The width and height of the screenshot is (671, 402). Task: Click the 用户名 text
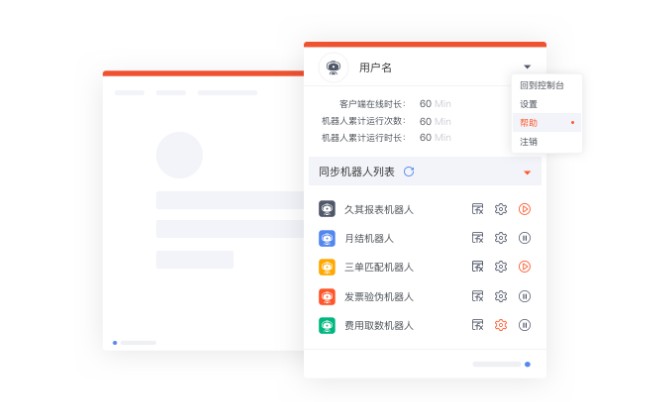[x=375, y=68]
